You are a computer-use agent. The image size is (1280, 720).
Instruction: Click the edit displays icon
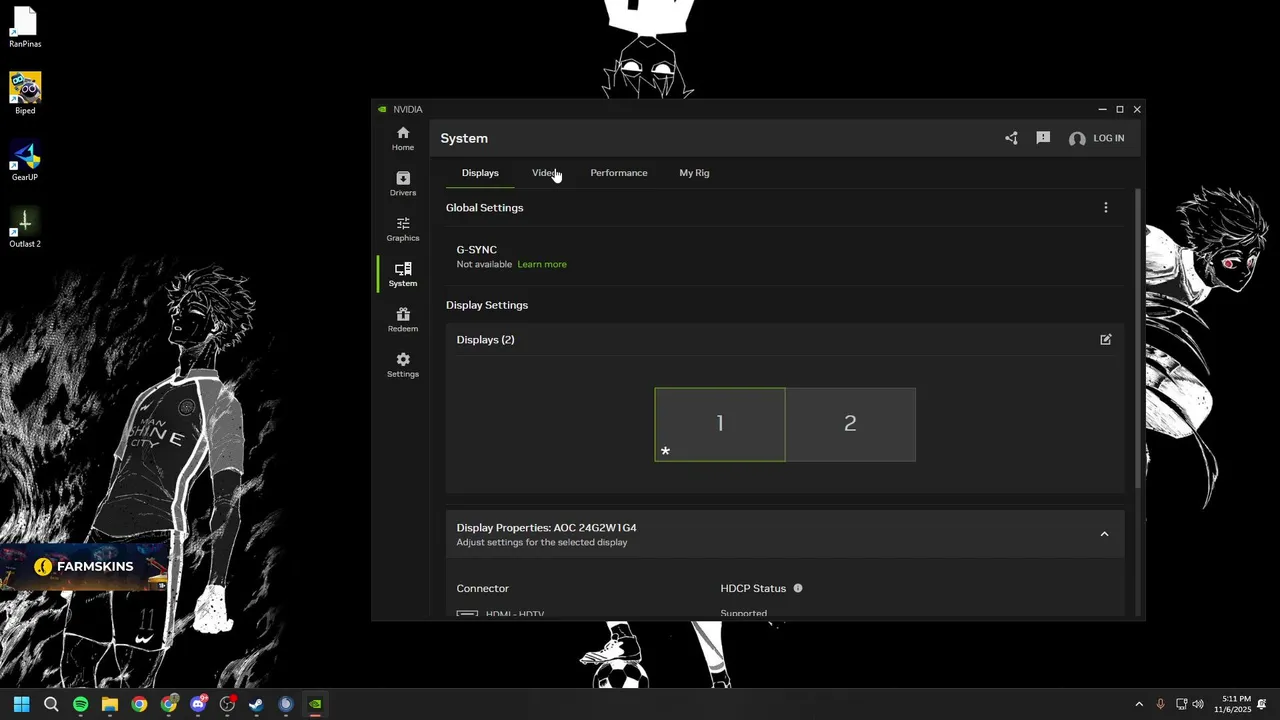pyautogui.click(x=1105, y=339)
